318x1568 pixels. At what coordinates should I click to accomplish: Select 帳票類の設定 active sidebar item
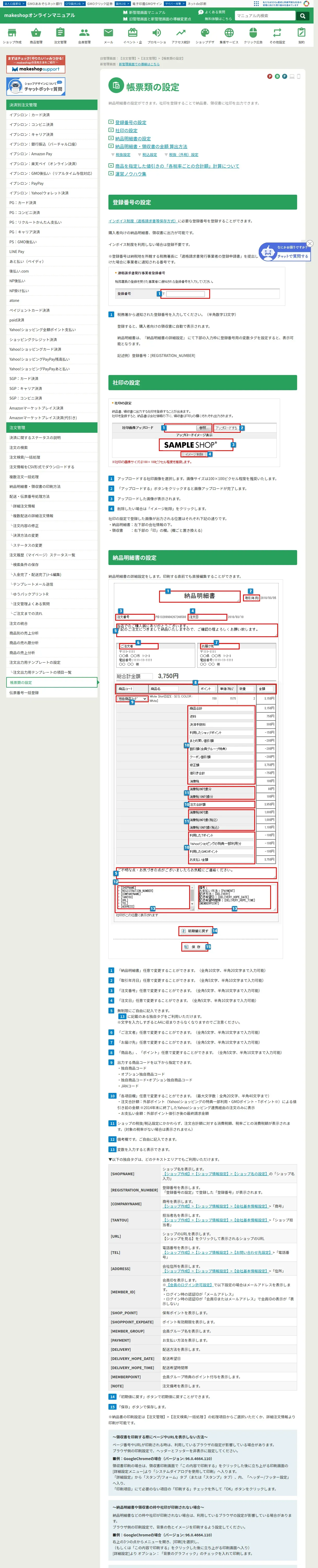[52, 682]
